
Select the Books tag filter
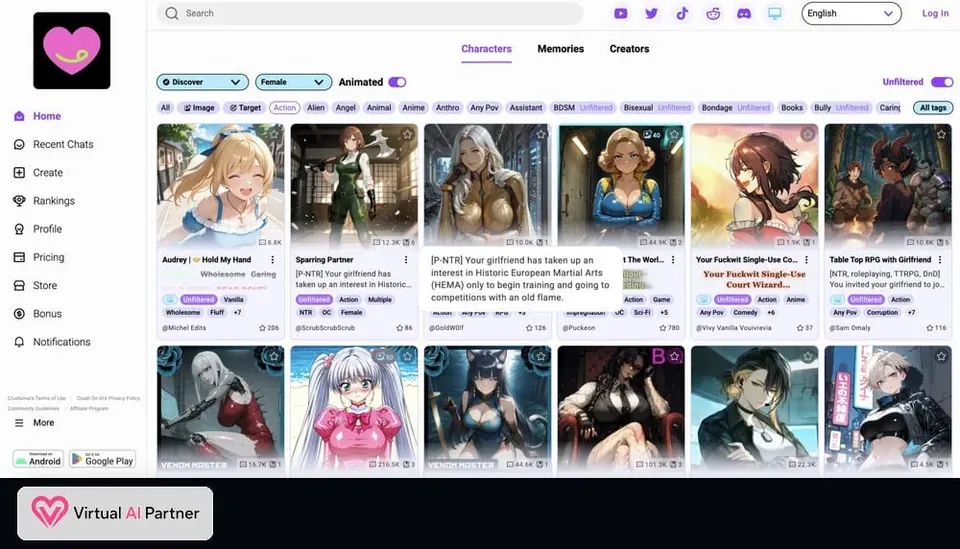[792, 108]
